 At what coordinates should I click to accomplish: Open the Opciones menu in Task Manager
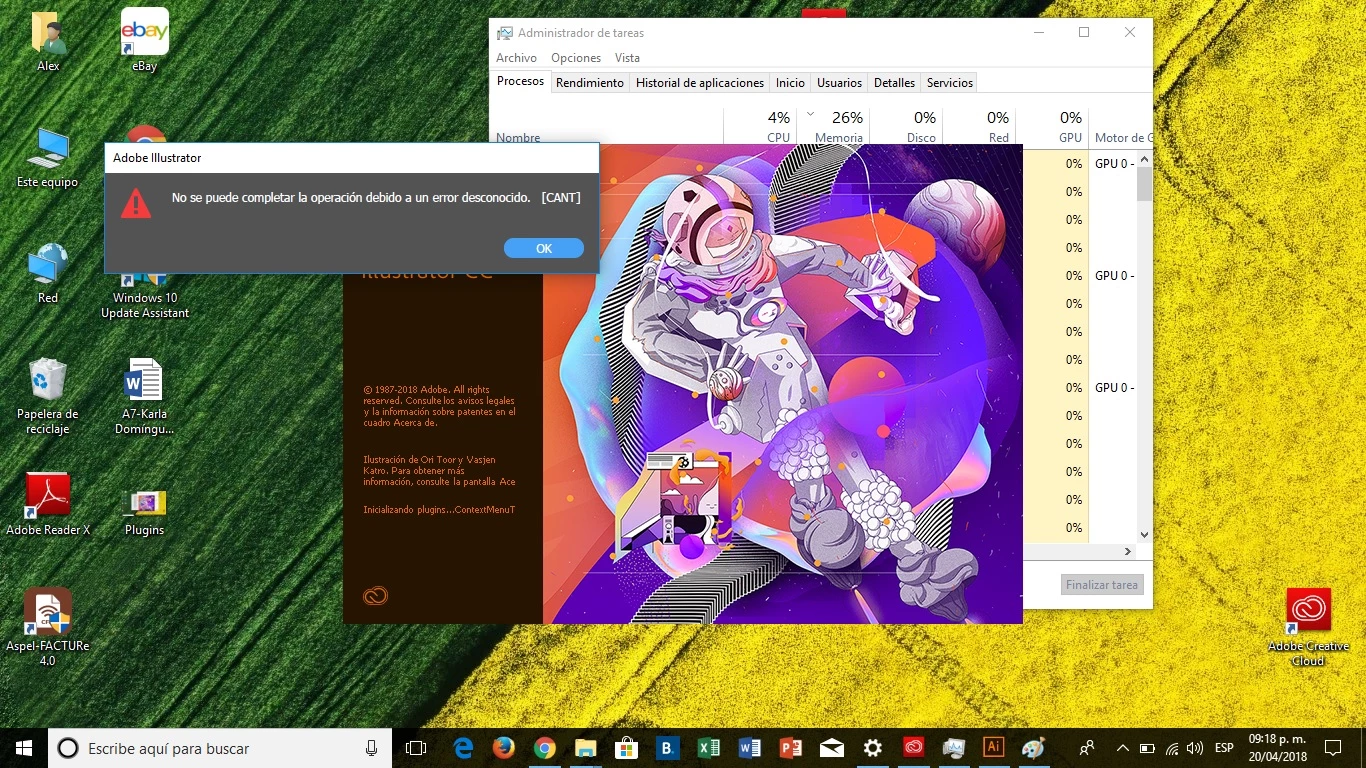pyautogui.click(x=576, y=58)
